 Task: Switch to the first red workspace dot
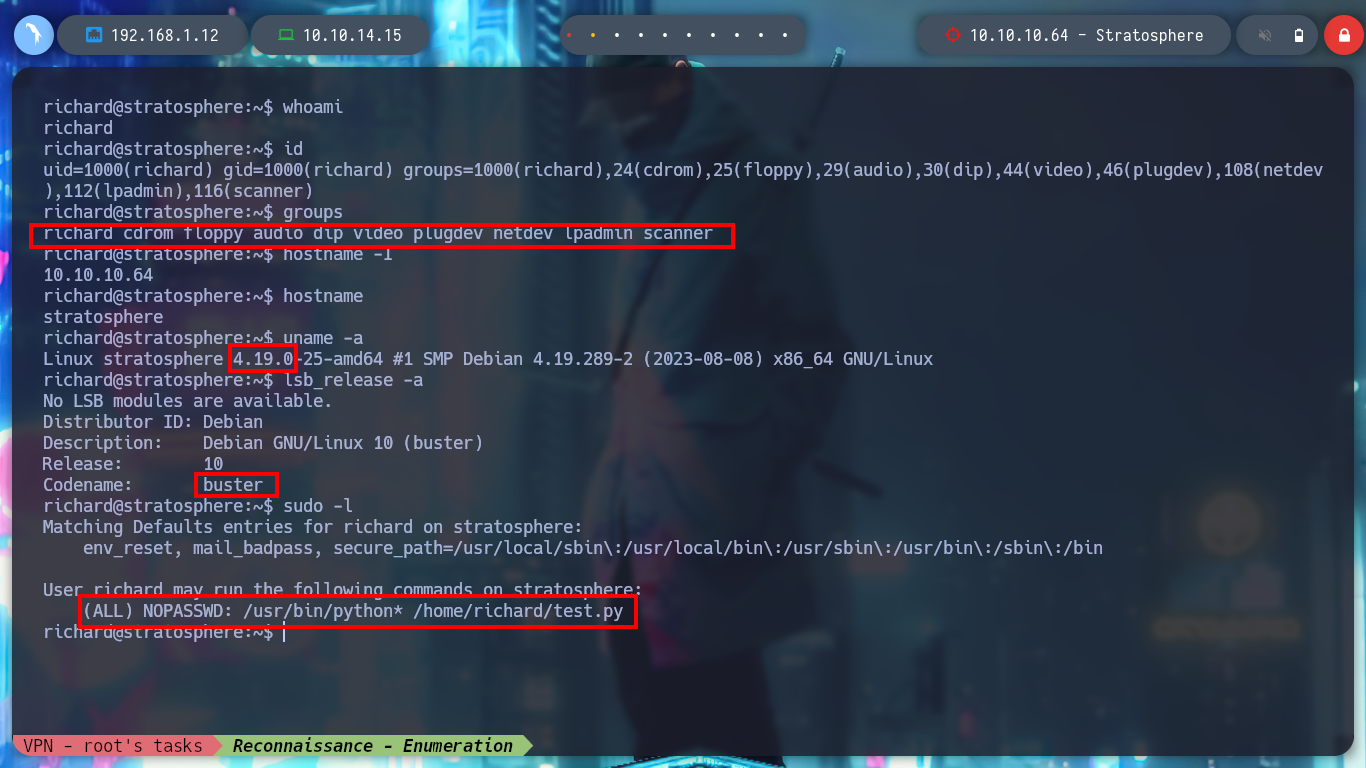pos(569,36)
